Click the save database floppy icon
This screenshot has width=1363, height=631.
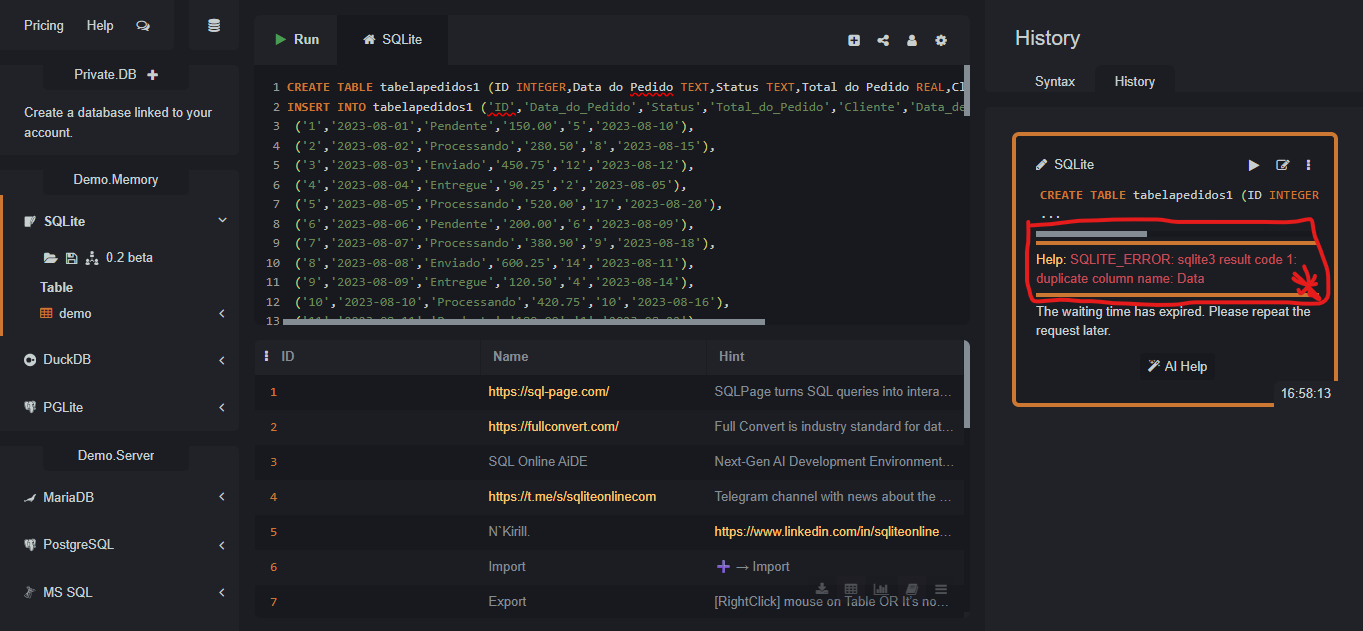[x=71, y=258]
